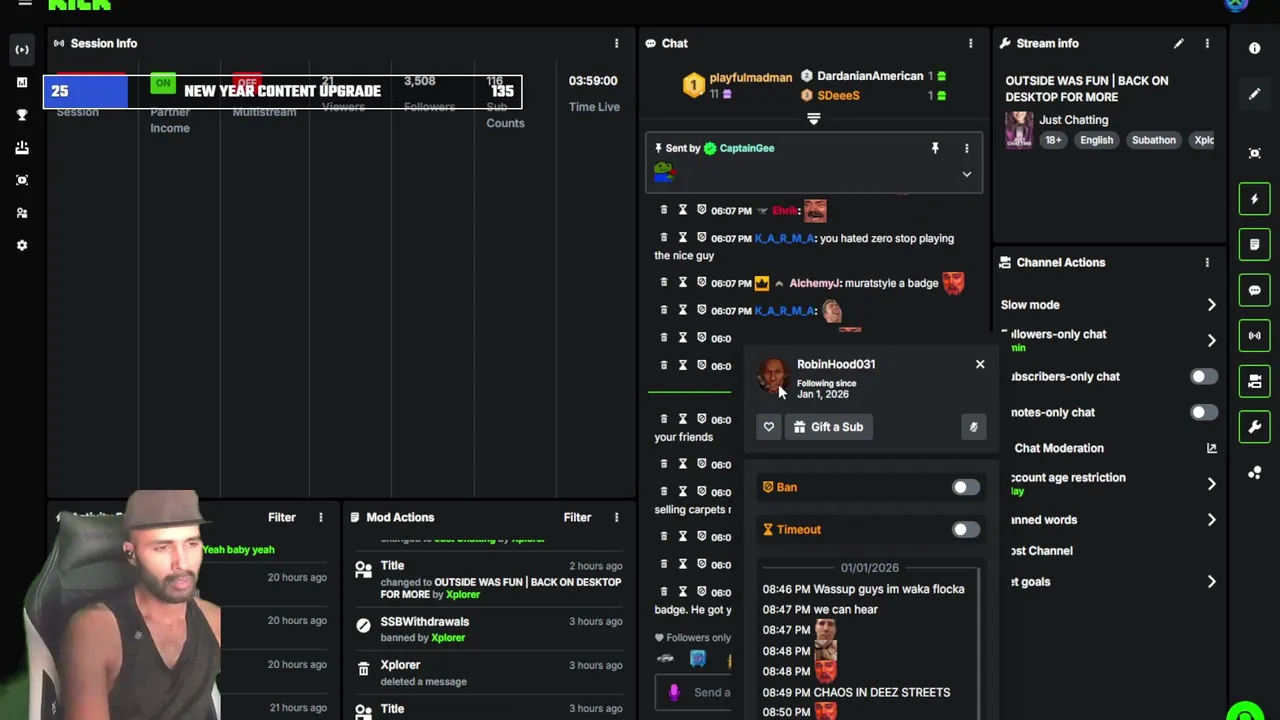Click RobinHood031 avatar in user card
1280x720 pixels.
pyautogui.click(x=772, y=375)
